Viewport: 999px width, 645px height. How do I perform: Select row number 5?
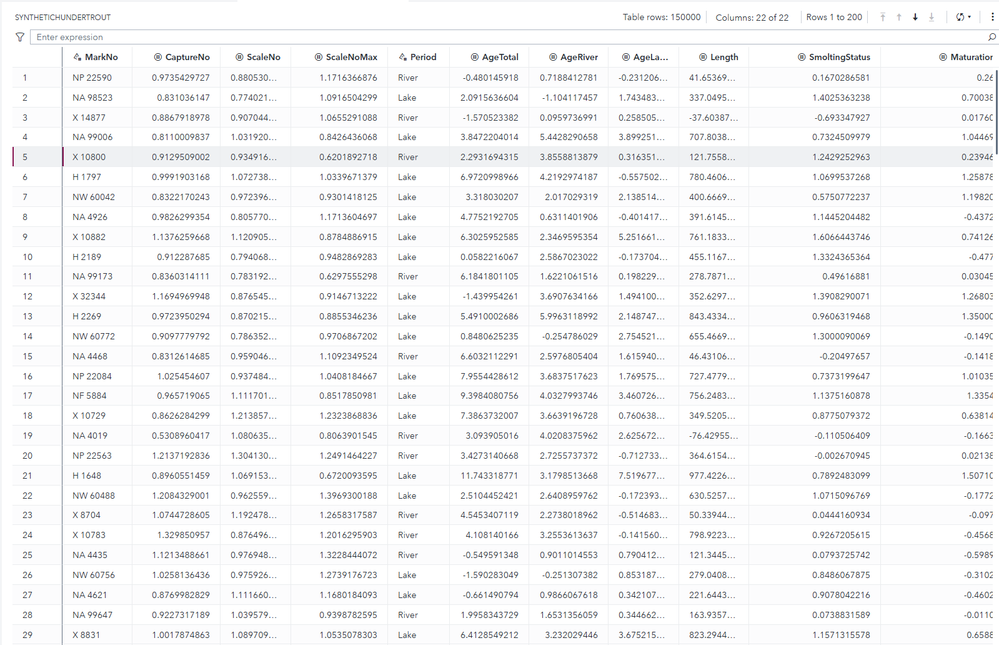click(x=38, y=157)
